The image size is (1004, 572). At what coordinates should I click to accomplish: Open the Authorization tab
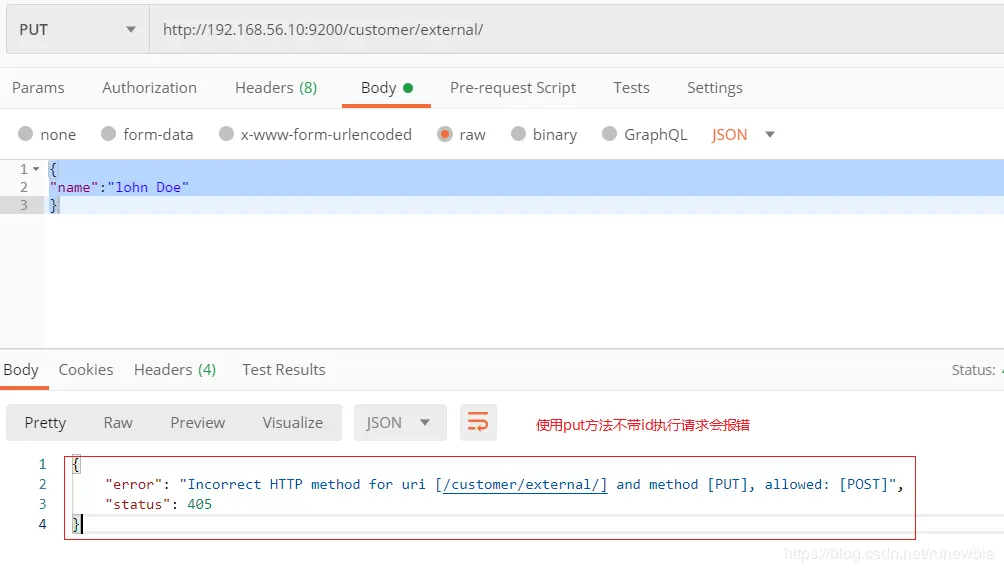click(x=149, y=88)
